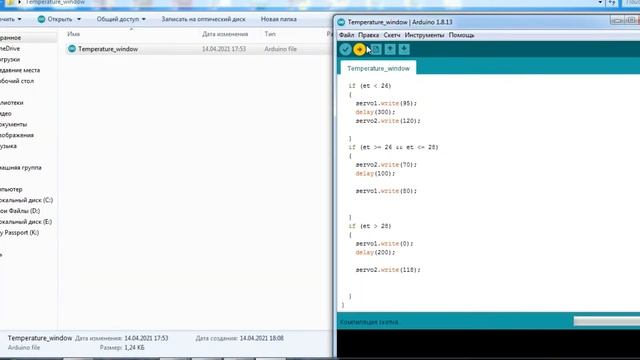Click Записать на оптический диск

coord(203,19)
